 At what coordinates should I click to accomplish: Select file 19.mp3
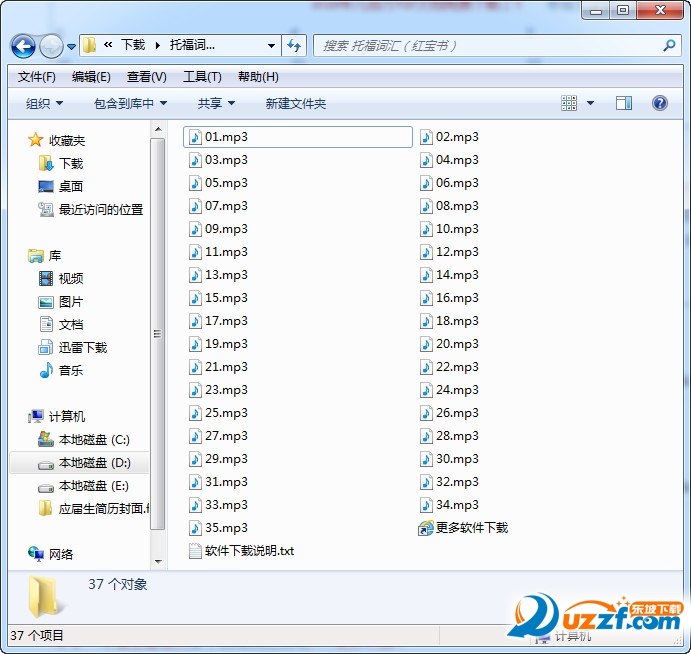[x=218, y=344]
